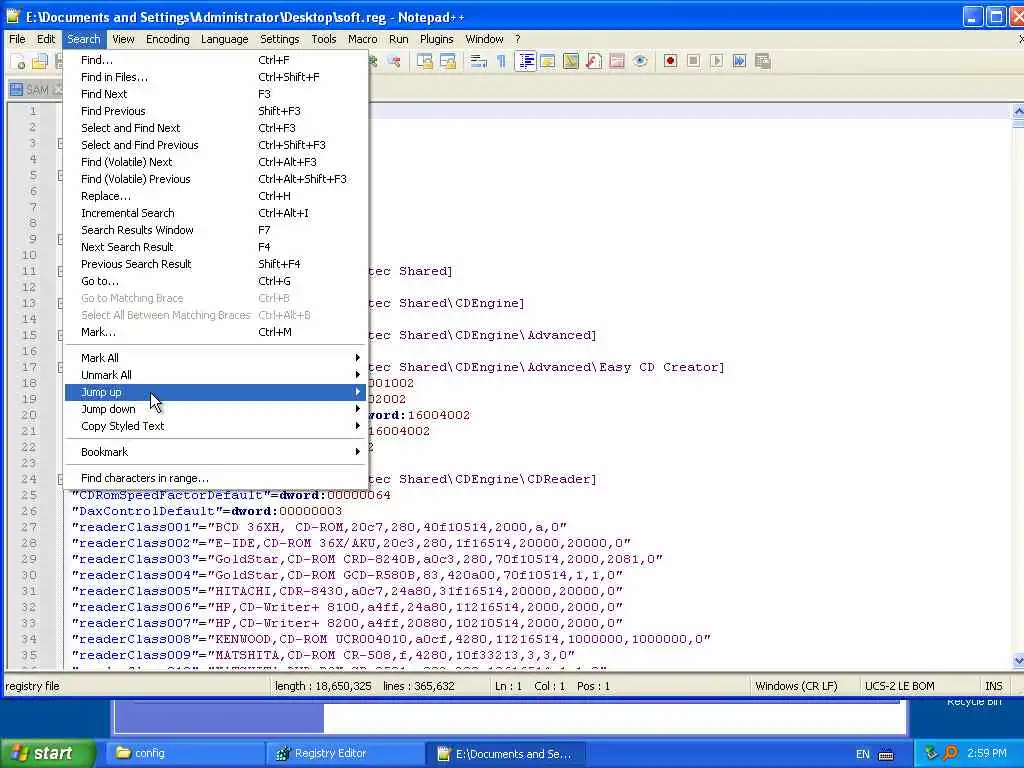The image size is (1024, 768).
Task: Click the macro Playback icon
Action: [x=716, y=61]
